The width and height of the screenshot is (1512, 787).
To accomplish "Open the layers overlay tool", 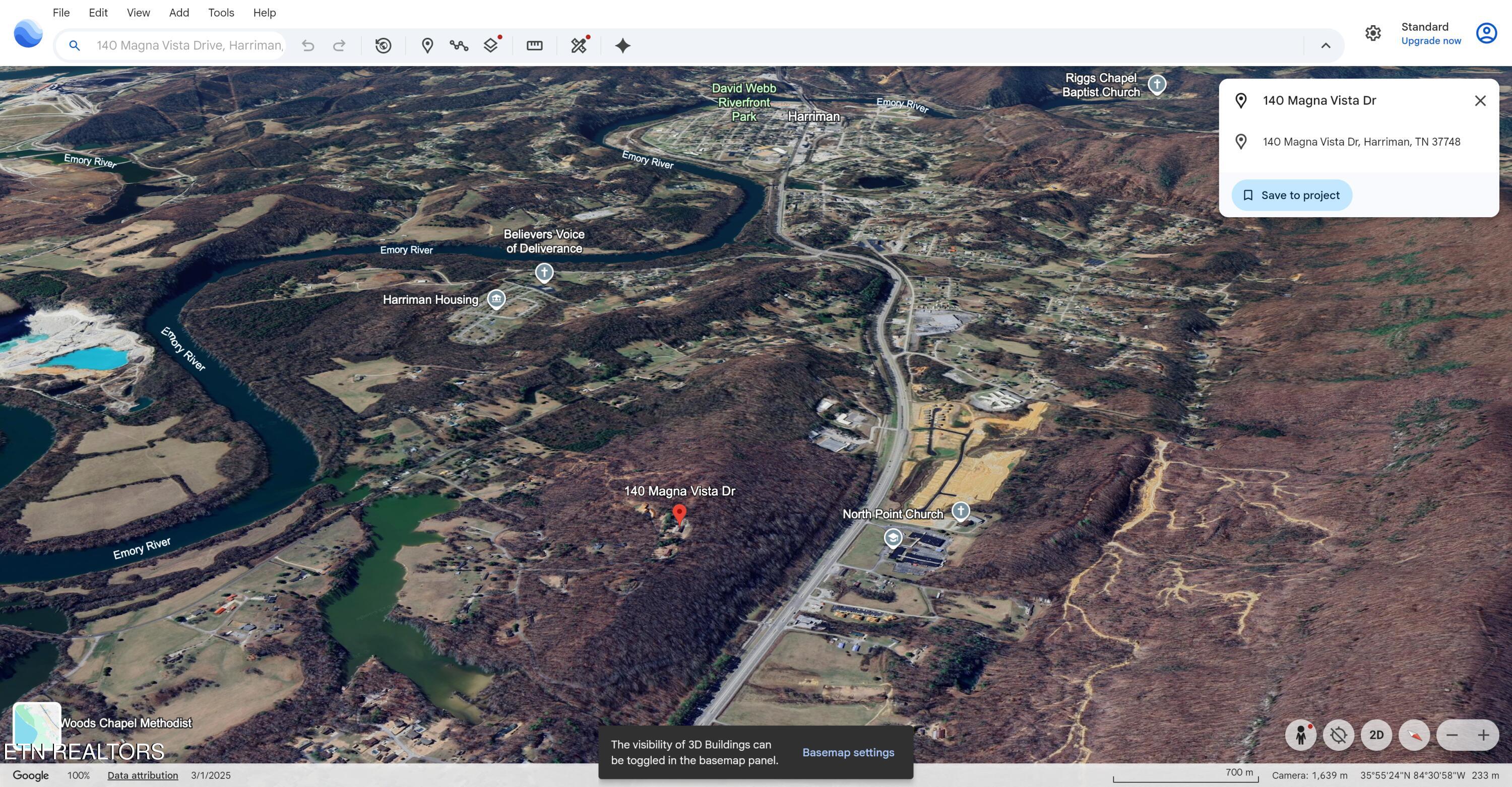I will [x=491, y=45].
